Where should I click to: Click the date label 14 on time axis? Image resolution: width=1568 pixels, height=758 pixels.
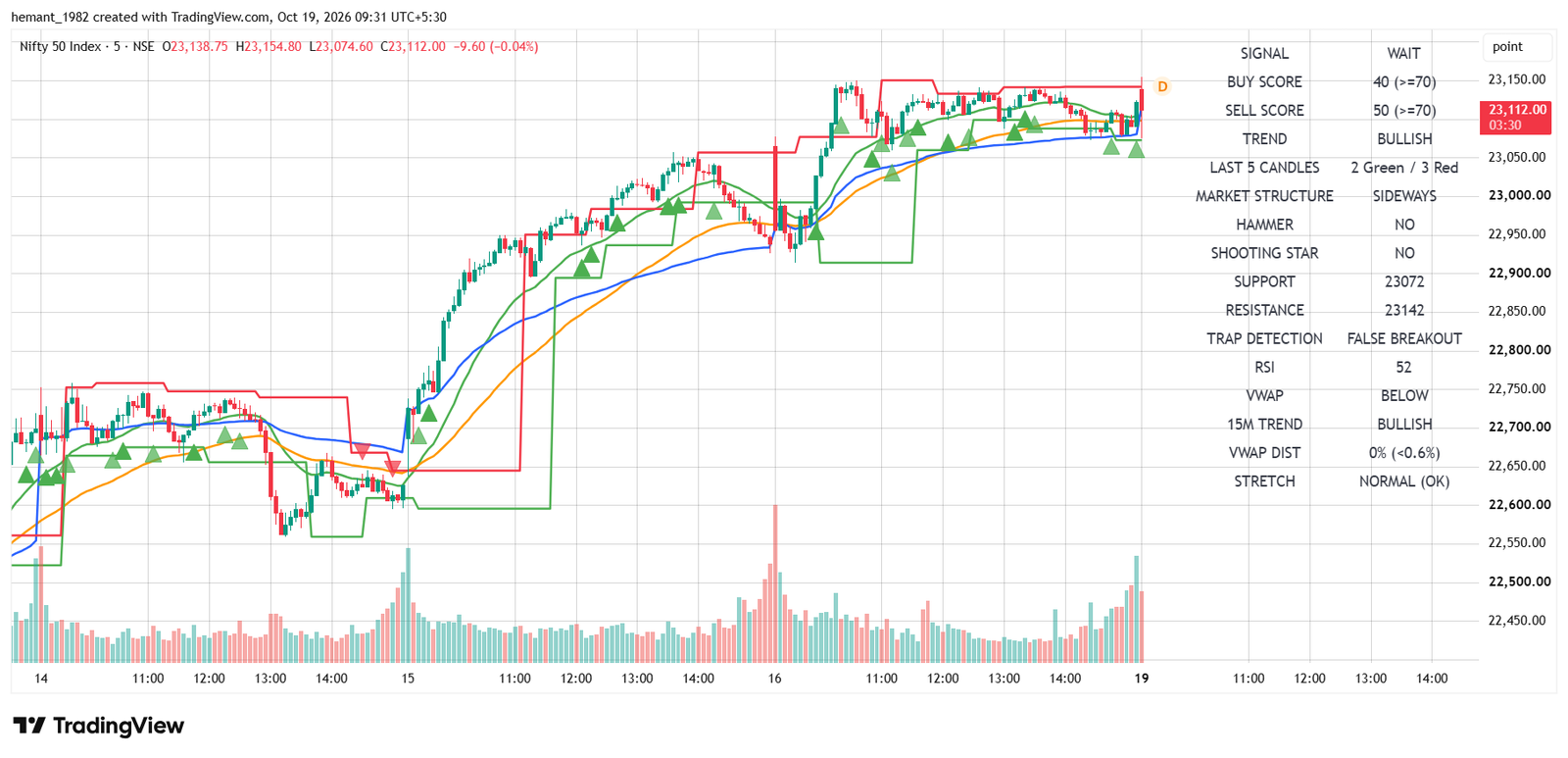[40, 678]
